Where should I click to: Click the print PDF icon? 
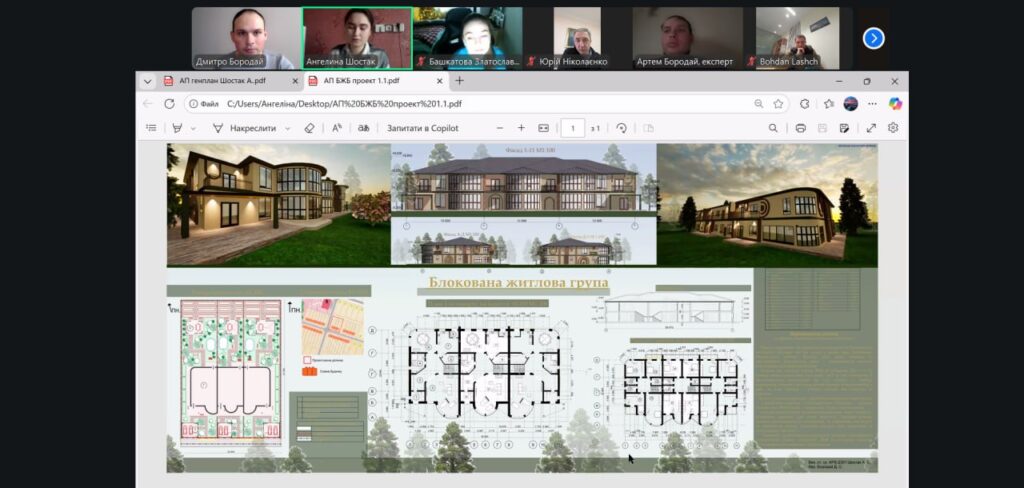(x=800, y=128)
